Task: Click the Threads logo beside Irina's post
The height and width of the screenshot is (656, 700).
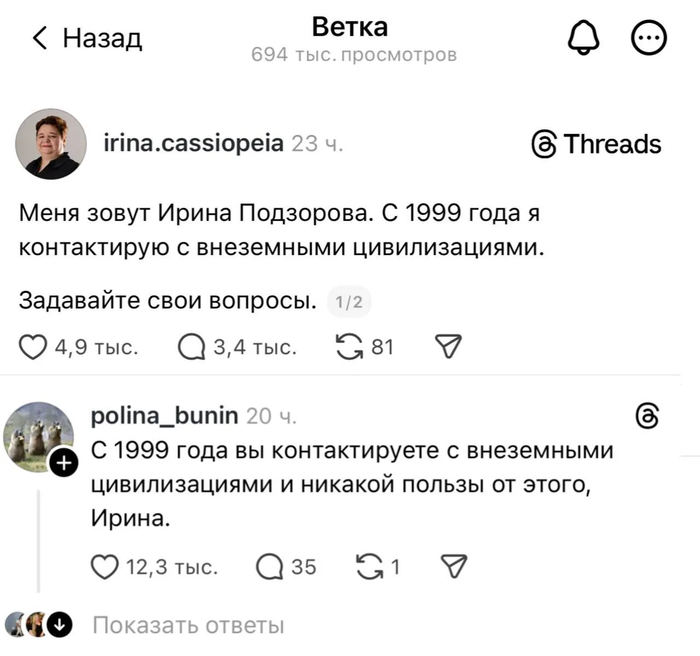Action: coord(597,144)
